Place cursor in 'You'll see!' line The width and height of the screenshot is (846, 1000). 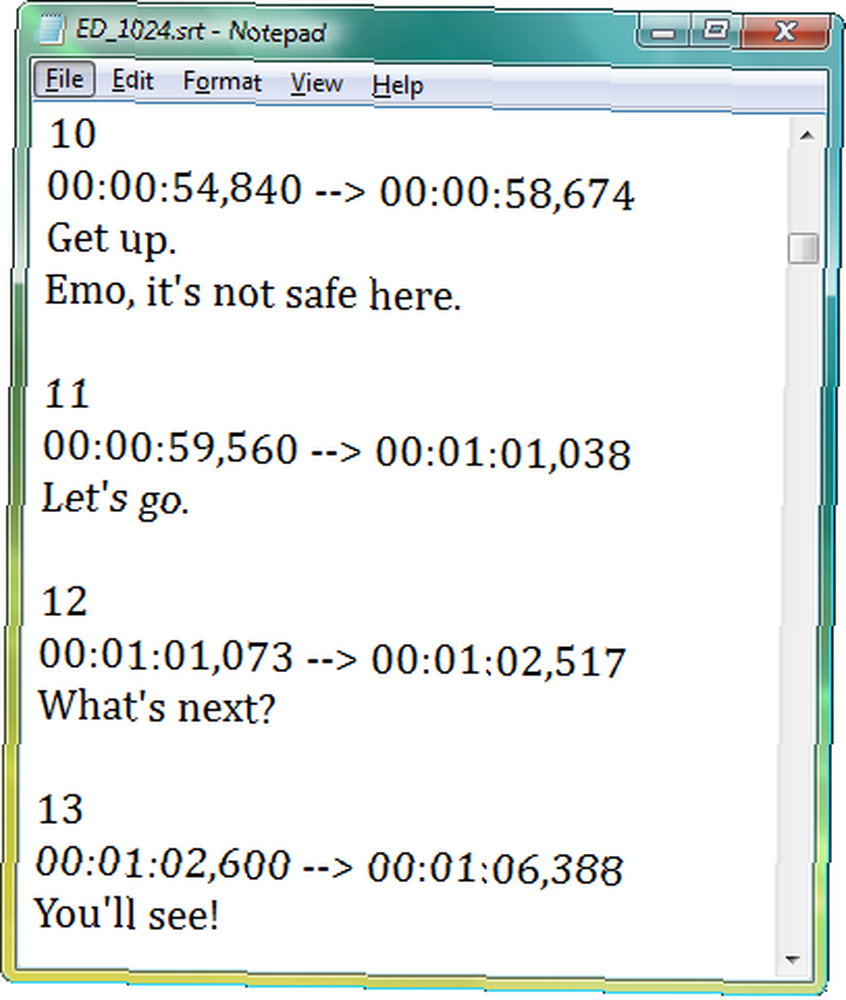127,914
